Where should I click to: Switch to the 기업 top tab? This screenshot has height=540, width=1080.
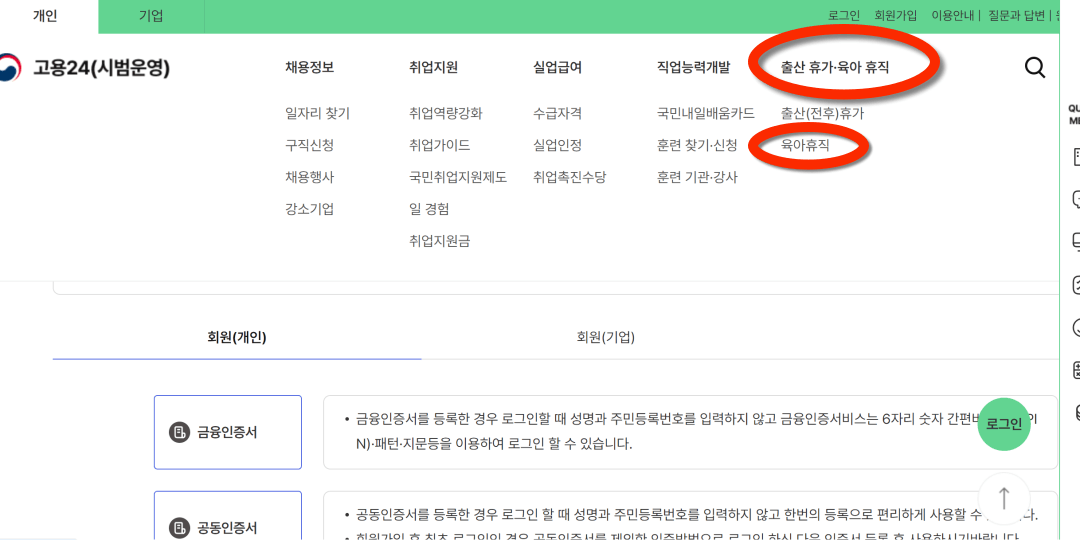(152, 17)
